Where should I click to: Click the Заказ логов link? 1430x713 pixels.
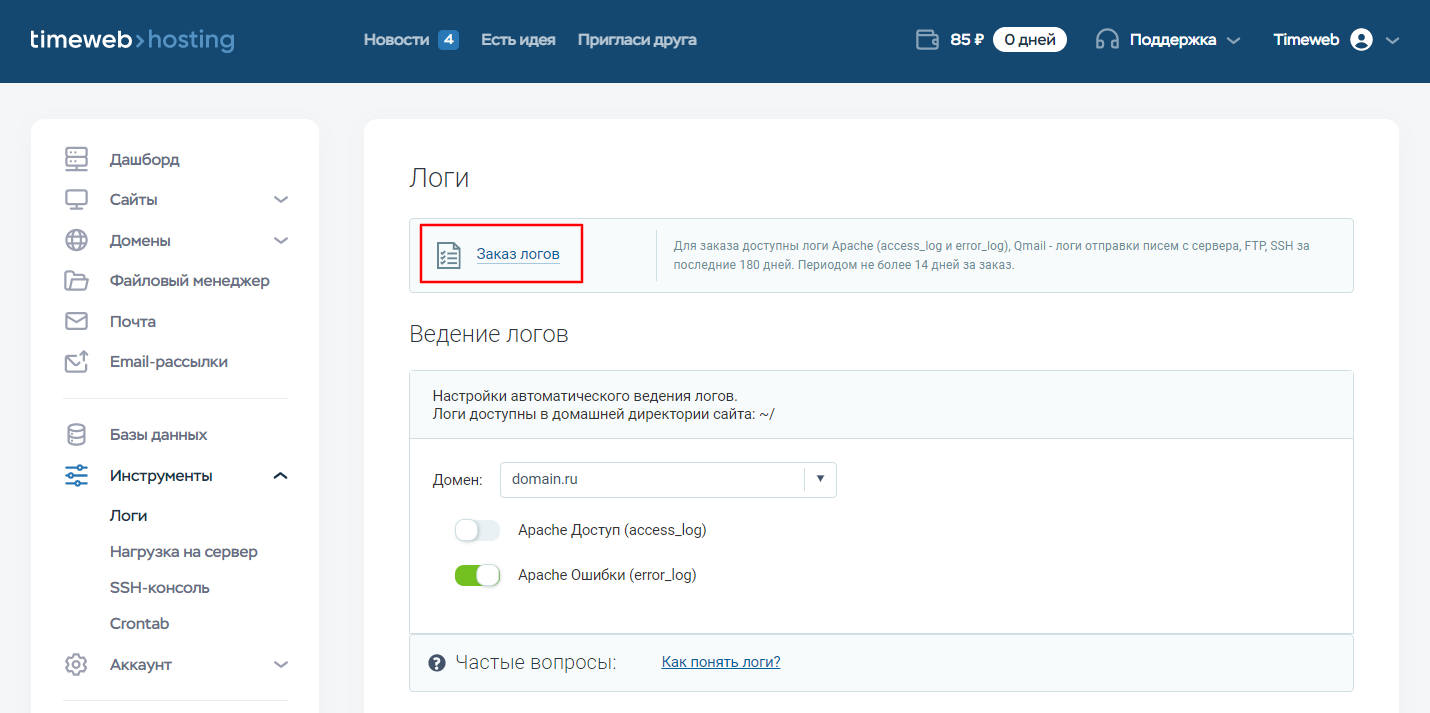click(517, 254)
